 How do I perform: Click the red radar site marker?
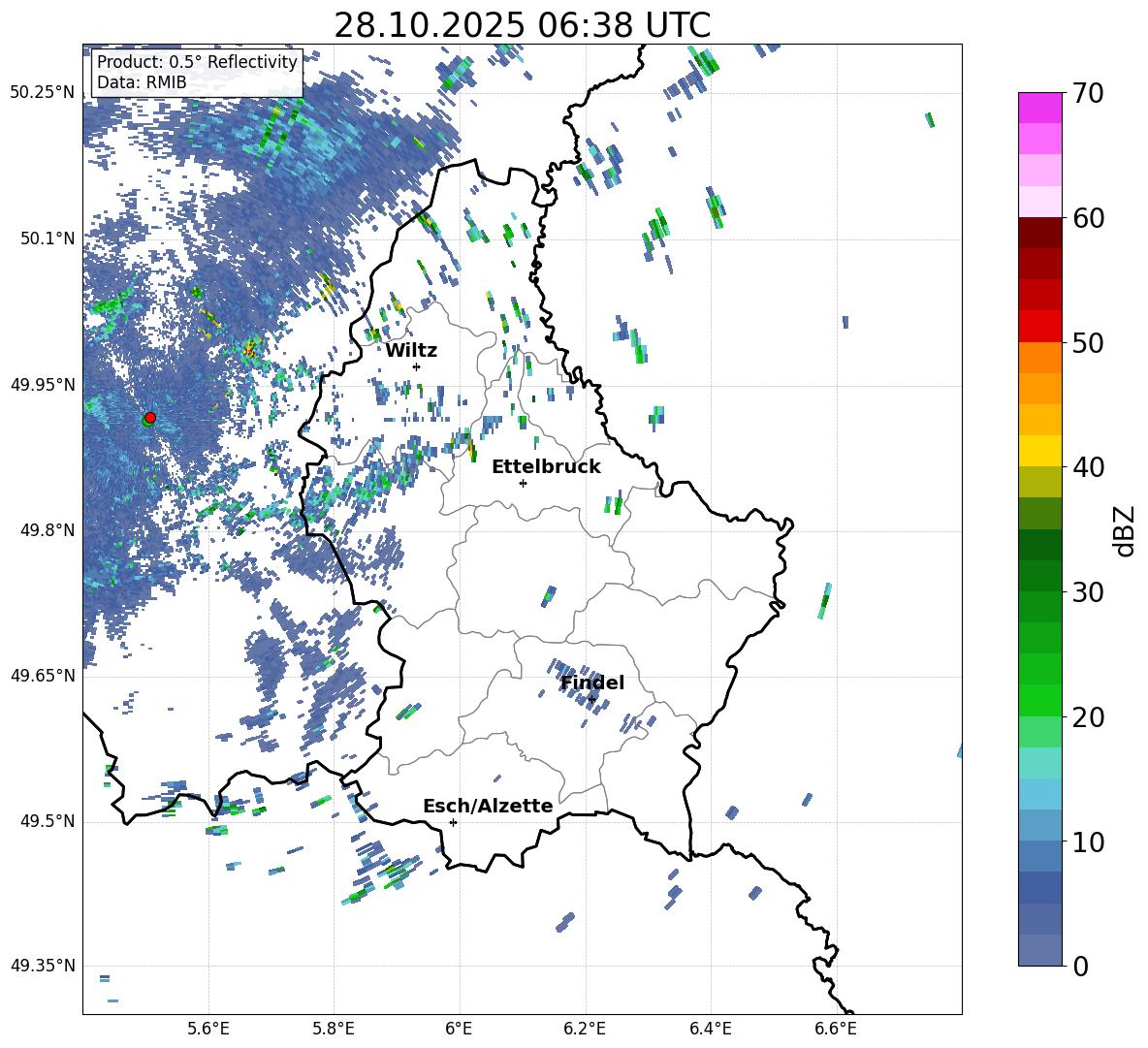[x=150, y=418]
